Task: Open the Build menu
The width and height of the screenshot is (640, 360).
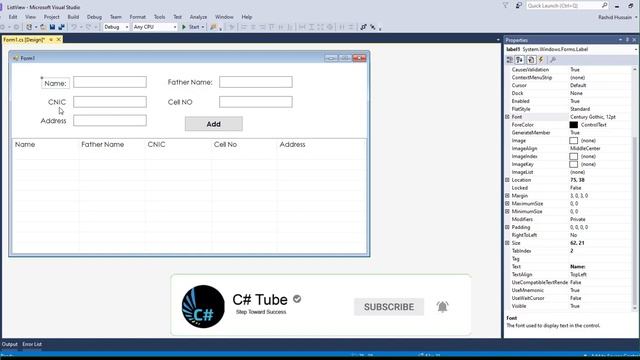Action: (73, 17)
